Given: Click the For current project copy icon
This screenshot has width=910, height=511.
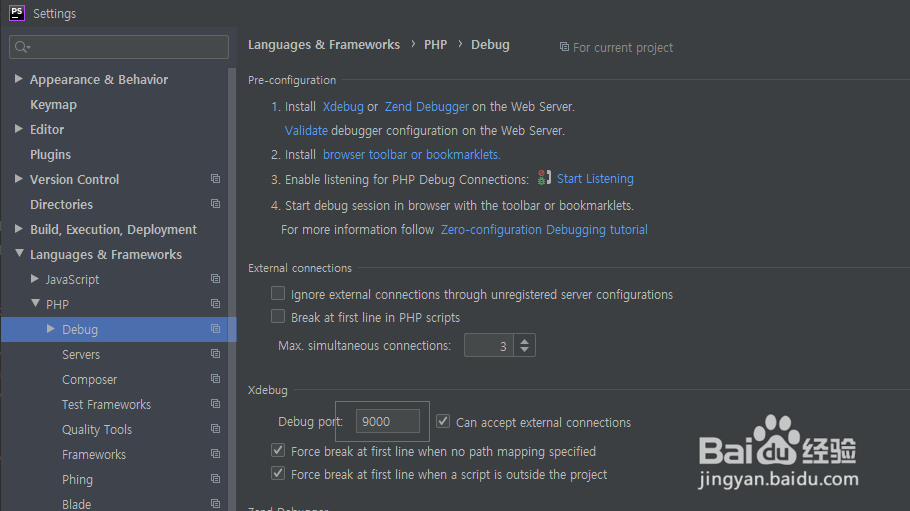Looking at the screenshot, I should tap(564, 47).
